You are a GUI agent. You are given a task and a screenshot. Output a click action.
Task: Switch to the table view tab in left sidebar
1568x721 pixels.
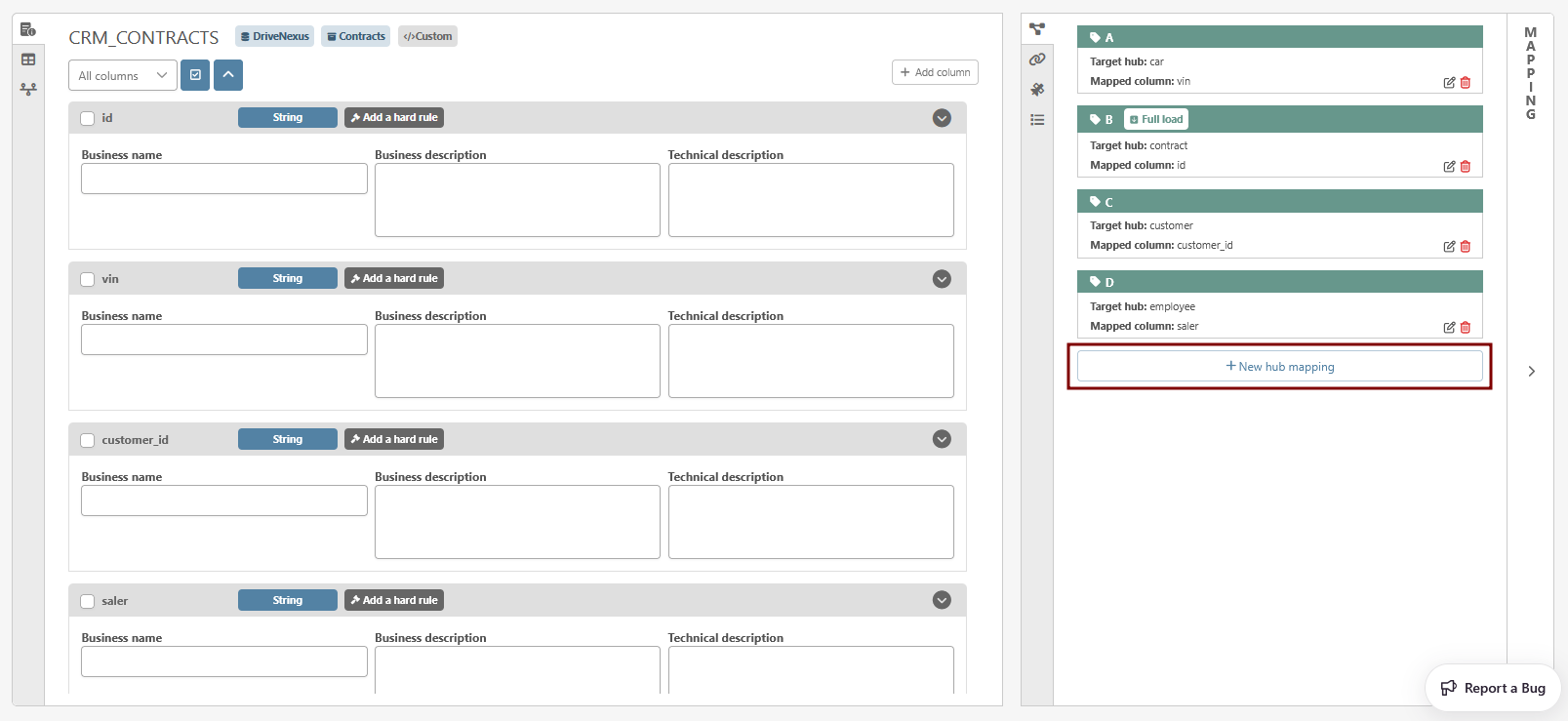coord(28,60)
